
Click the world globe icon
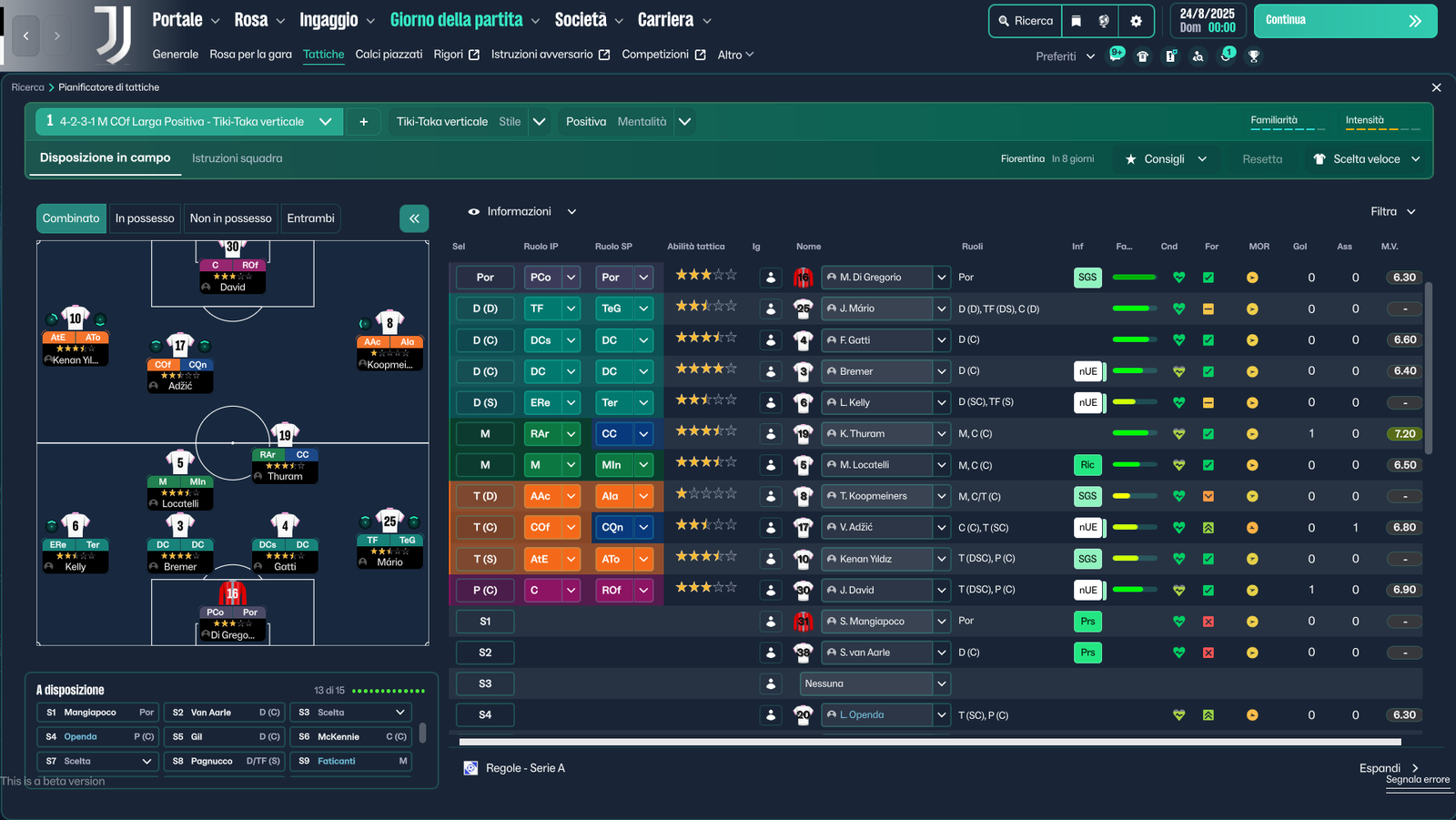1104,21
